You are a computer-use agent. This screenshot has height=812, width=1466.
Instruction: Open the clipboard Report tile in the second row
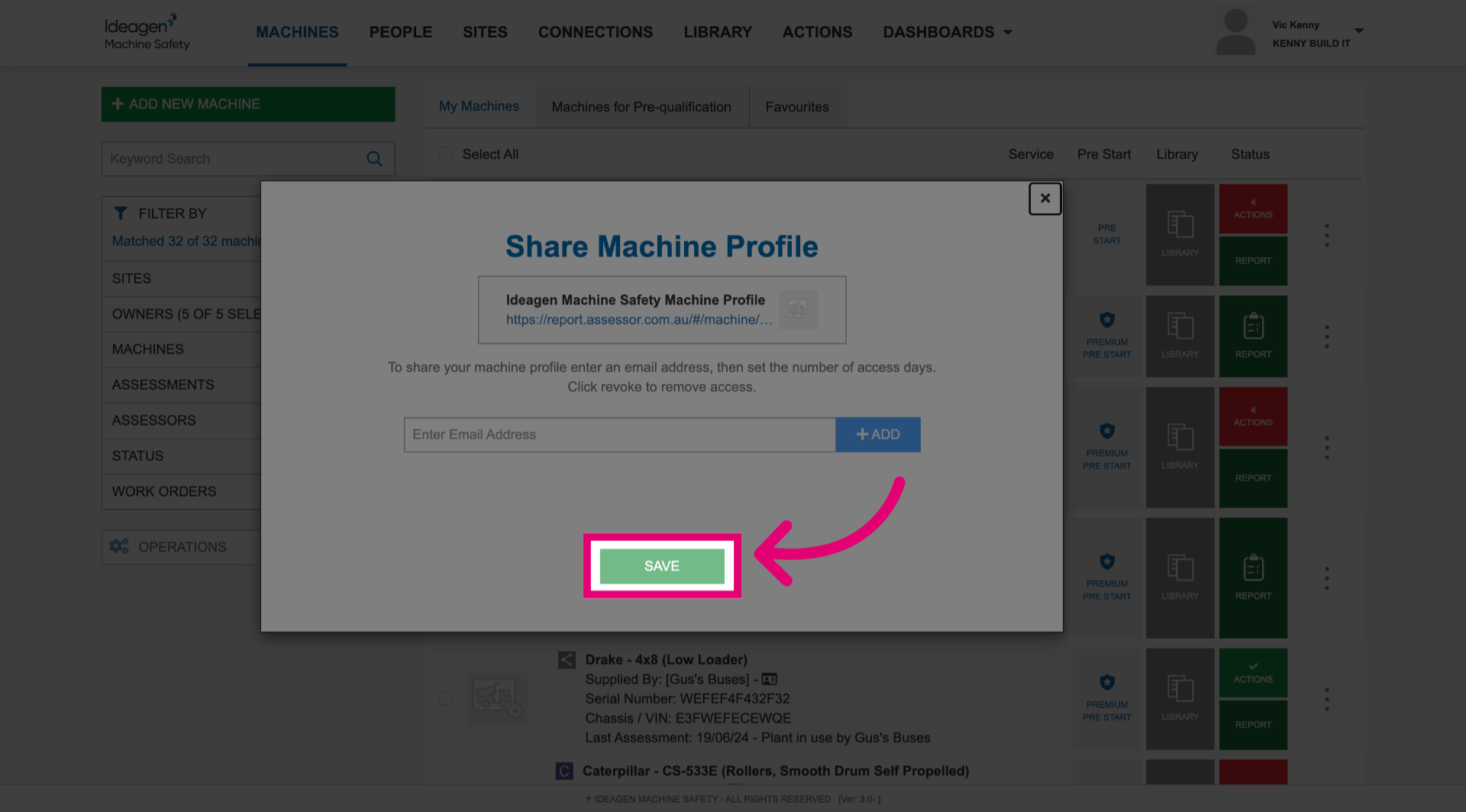pos(1253,336)
